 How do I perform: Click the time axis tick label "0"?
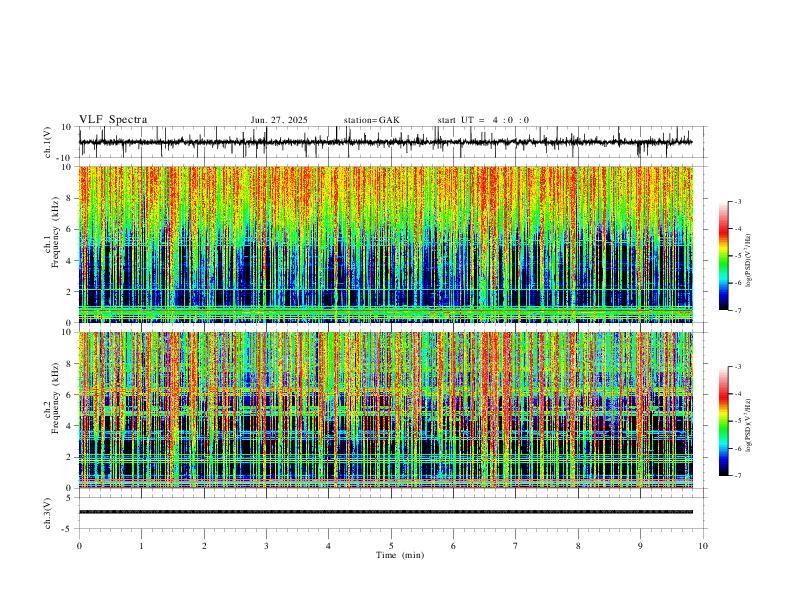click(79, 546)
